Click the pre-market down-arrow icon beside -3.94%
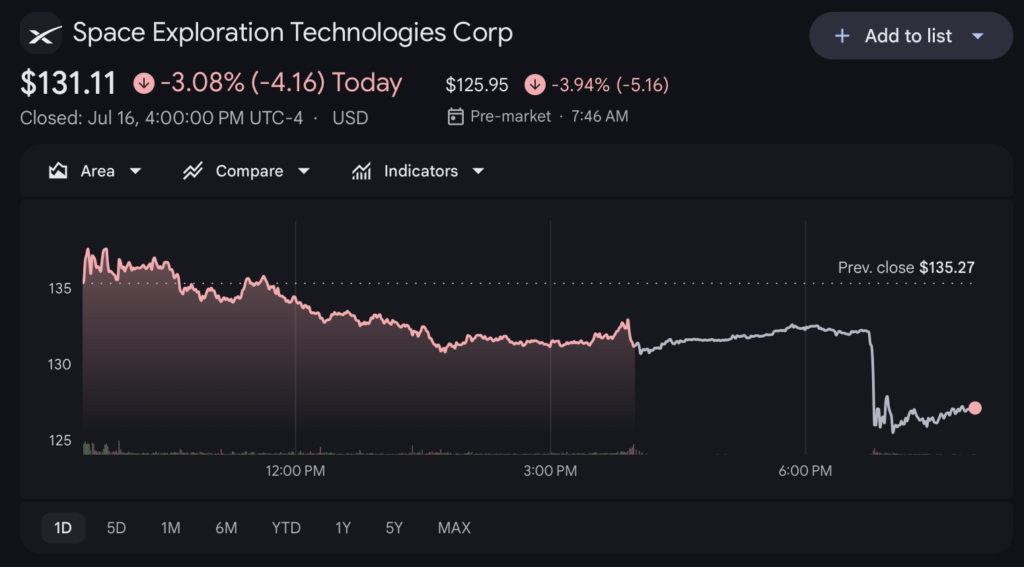1024x567 pixels. pyautogui.click(x=535, y=85)
